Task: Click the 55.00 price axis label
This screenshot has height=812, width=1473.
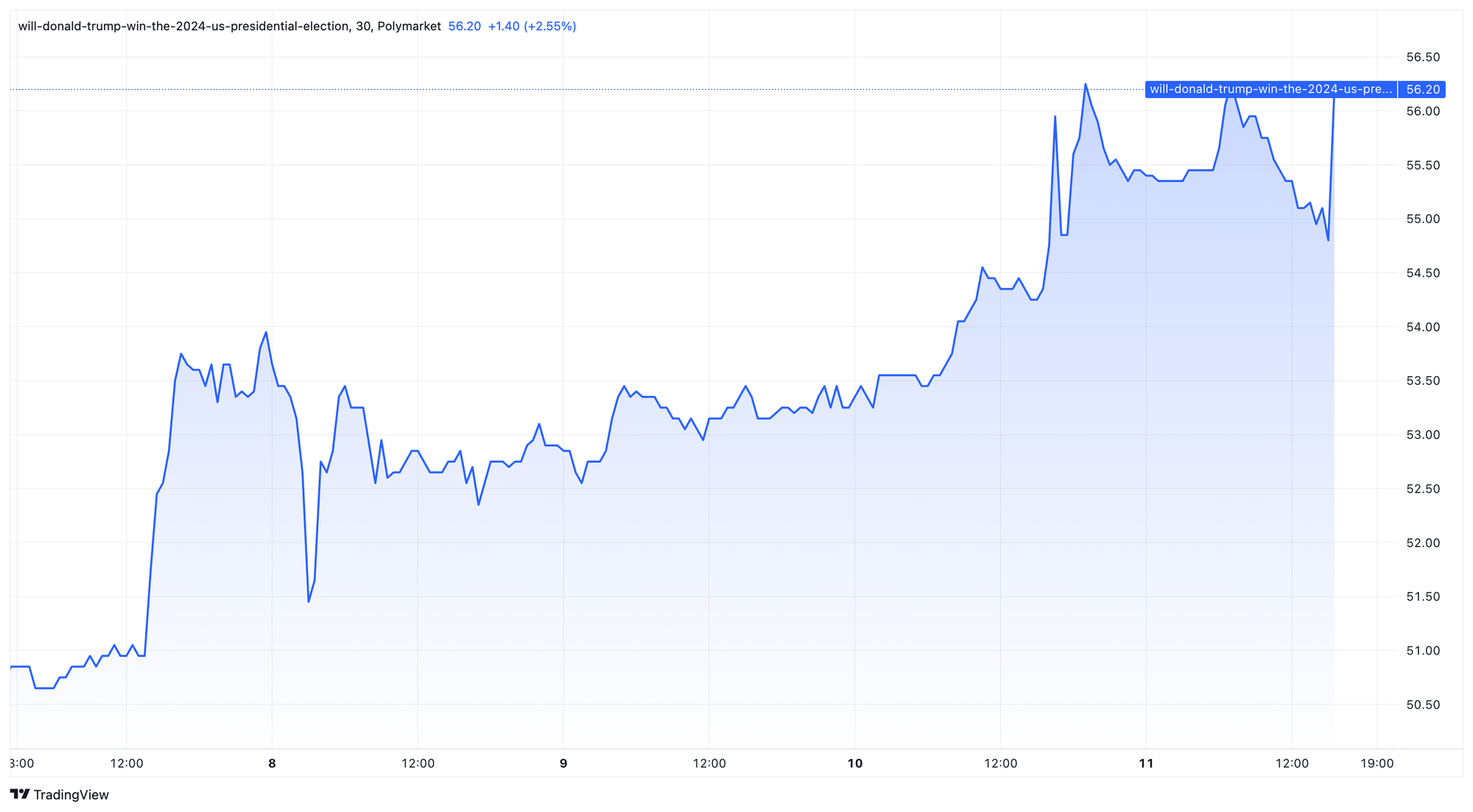Action: (x=1423, y=219)
